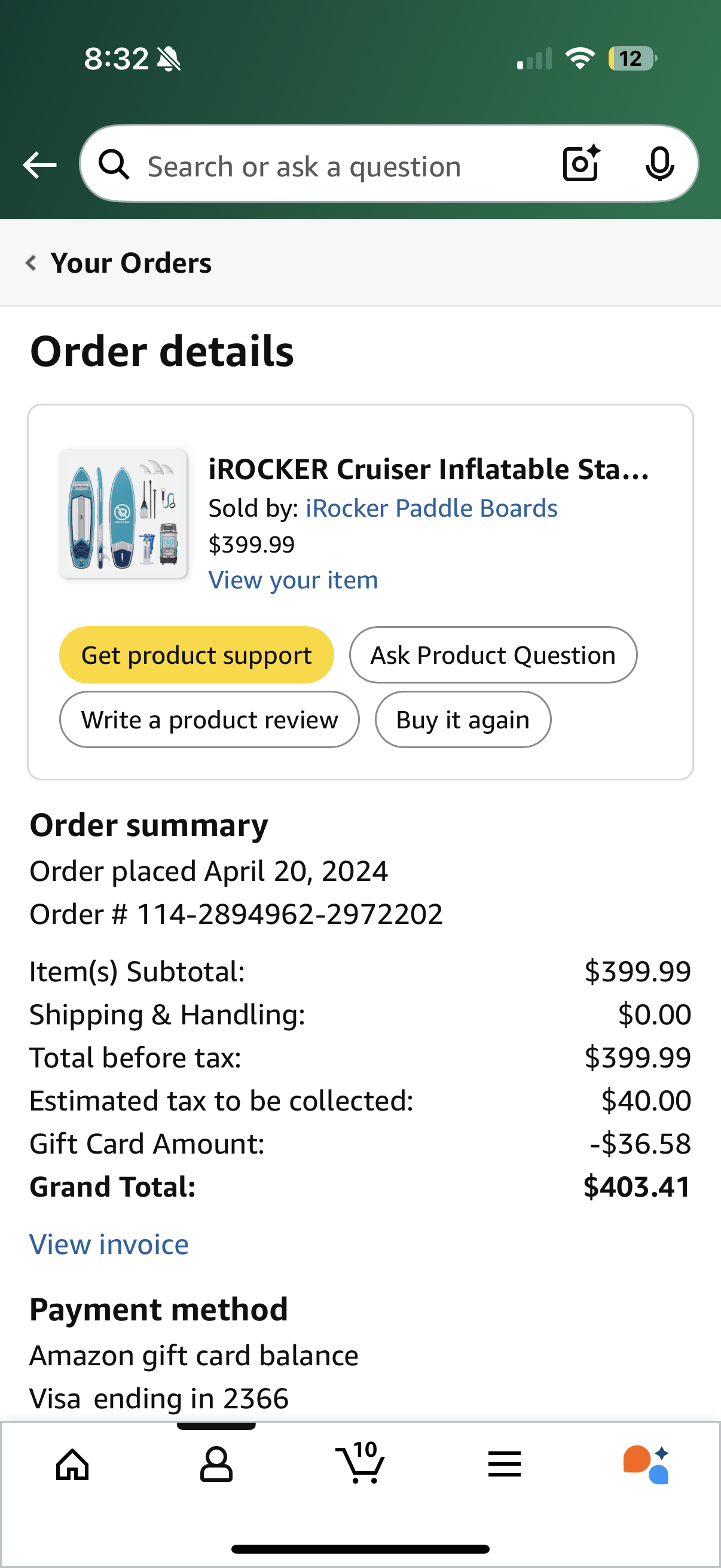Open the shopping cart with 10 items
The width and height of the screenshot is (721, 1568).
[x=360, y=1463]
